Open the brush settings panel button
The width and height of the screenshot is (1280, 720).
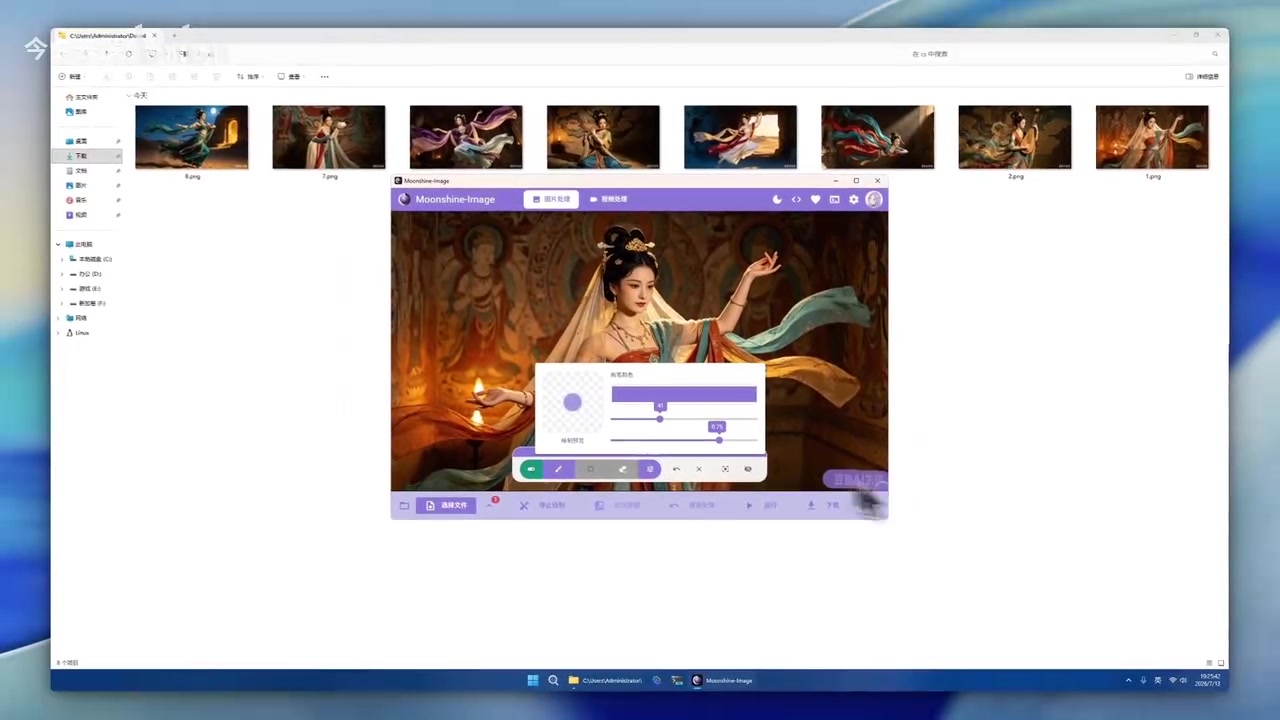coord(650,469)
